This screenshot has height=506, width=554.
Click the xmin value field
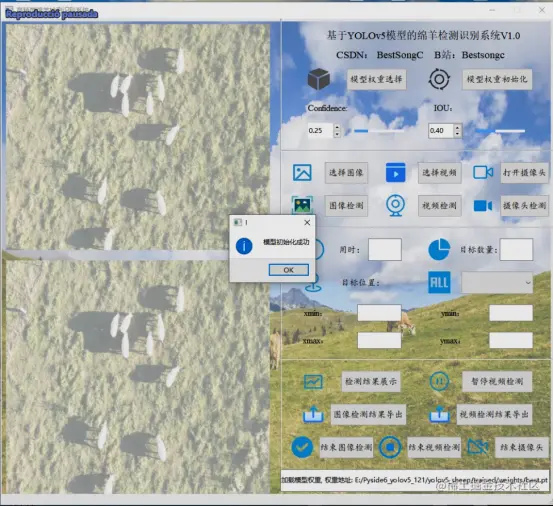pyautogui.click(x=379, y=313)
